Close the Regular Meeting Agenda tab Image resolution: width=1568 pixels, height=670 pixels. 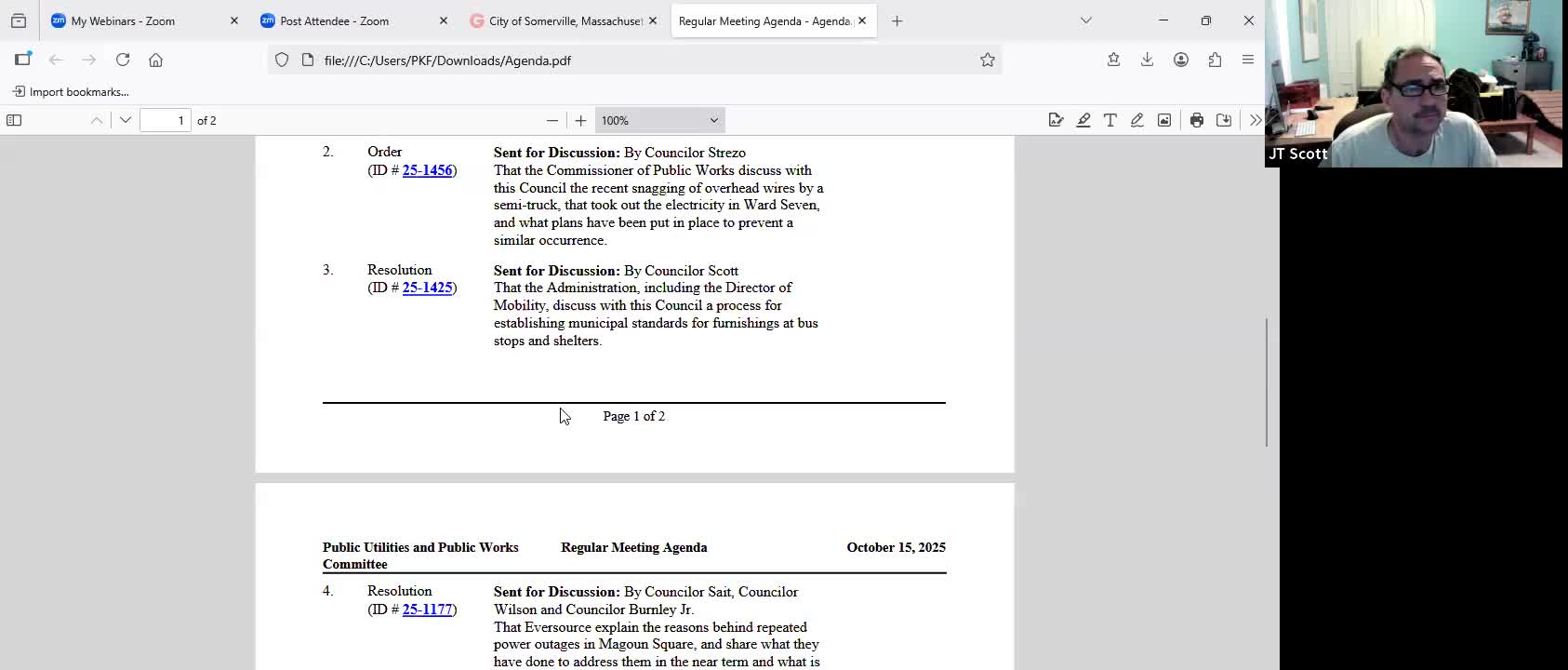862,20
